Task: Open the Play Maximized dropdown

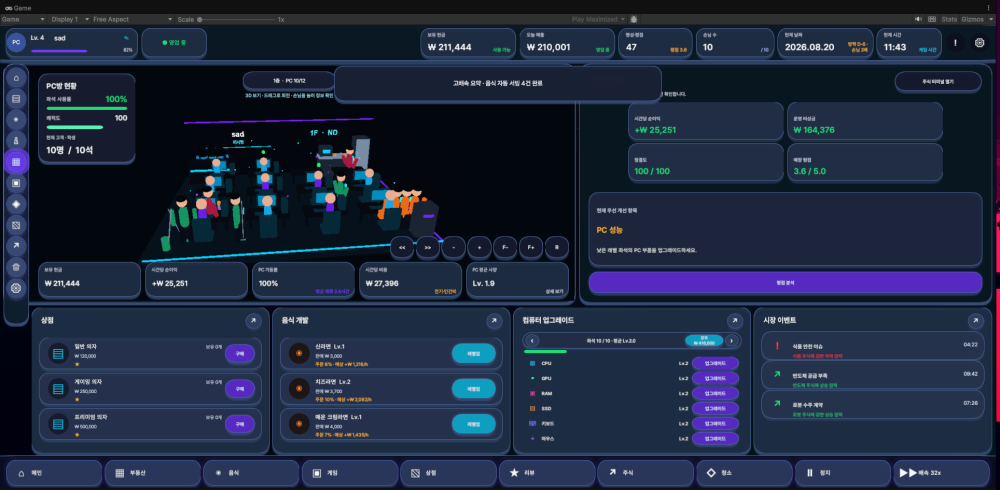Action: pyautogui.click(x=598, y=20)
